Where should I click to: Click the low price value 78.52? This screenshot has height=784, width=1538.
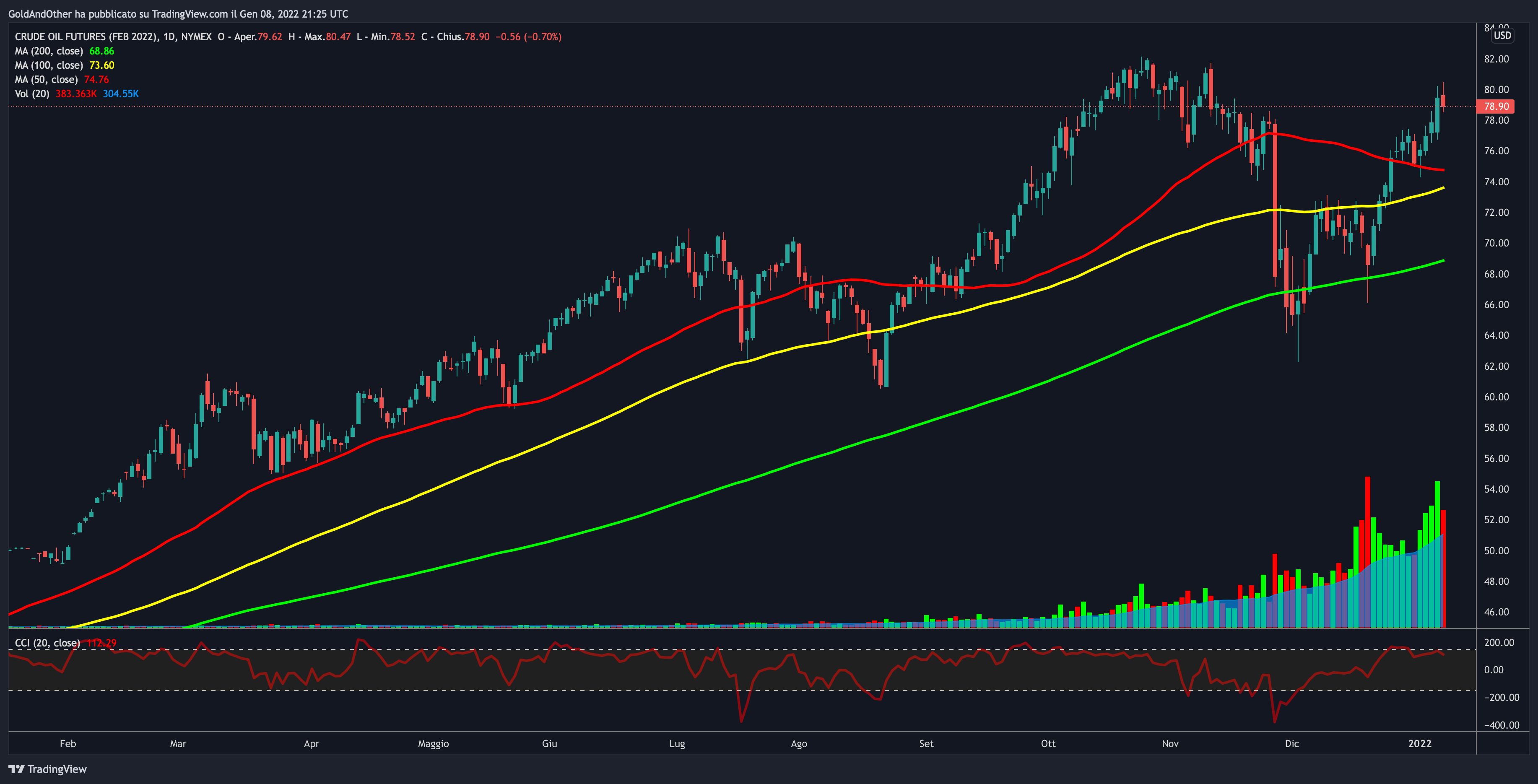click(403, 36)
